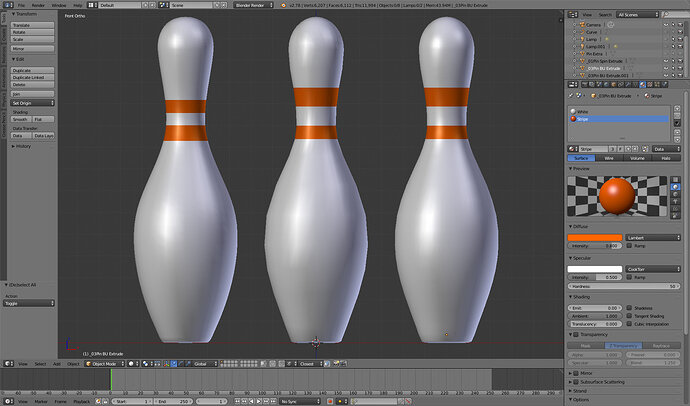
Task: Set material preview to Sphere
Action: point(675,187)
